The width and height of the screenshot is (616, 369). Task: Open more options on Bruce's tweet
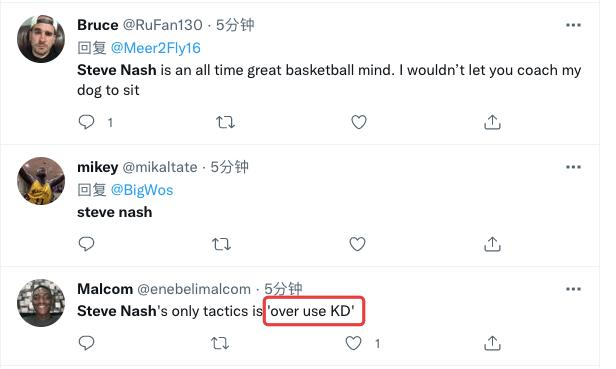[573, 25]
